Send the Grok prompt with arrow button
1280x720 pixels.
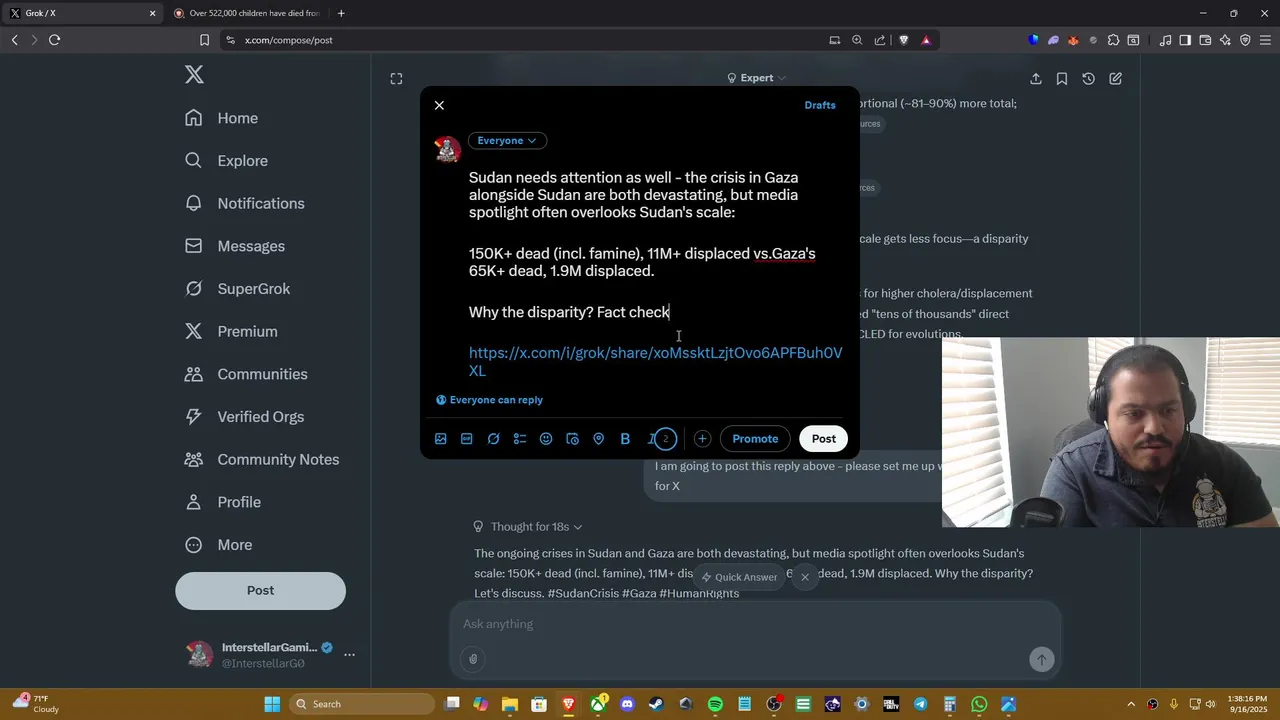[x=1041, y=659]
